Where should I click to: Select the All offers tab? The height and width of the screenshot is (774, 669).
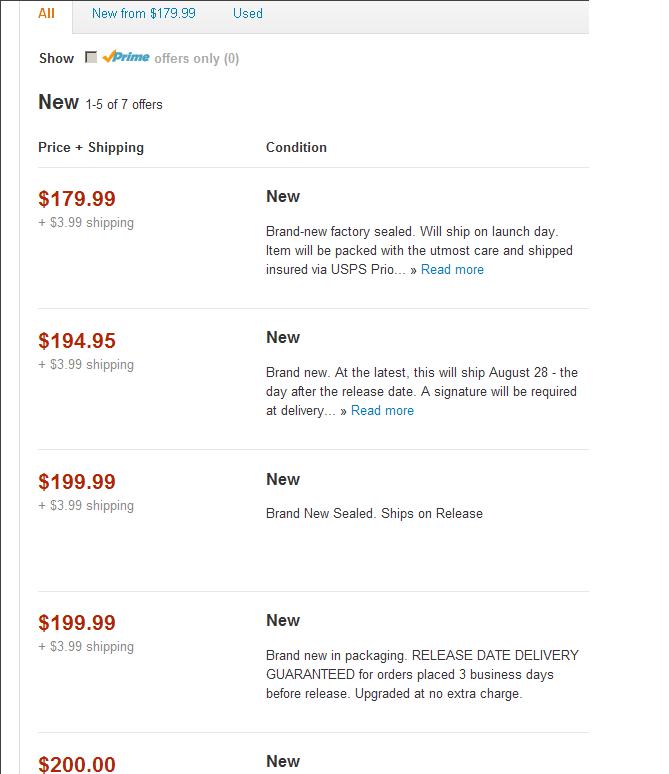[46, 13]
